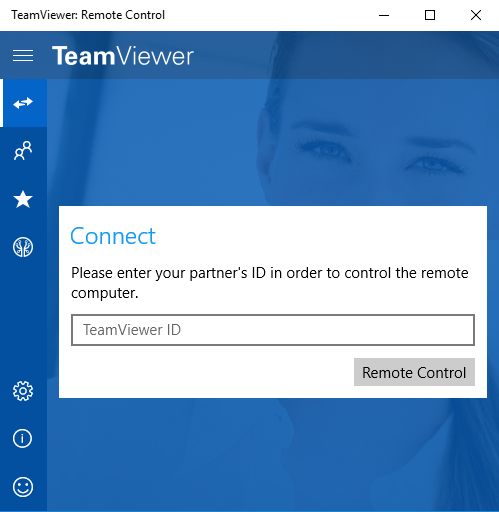Open the hamburger navigation menu
The width and height of the screenshot is (499, 512).
(x=23, y=55)
